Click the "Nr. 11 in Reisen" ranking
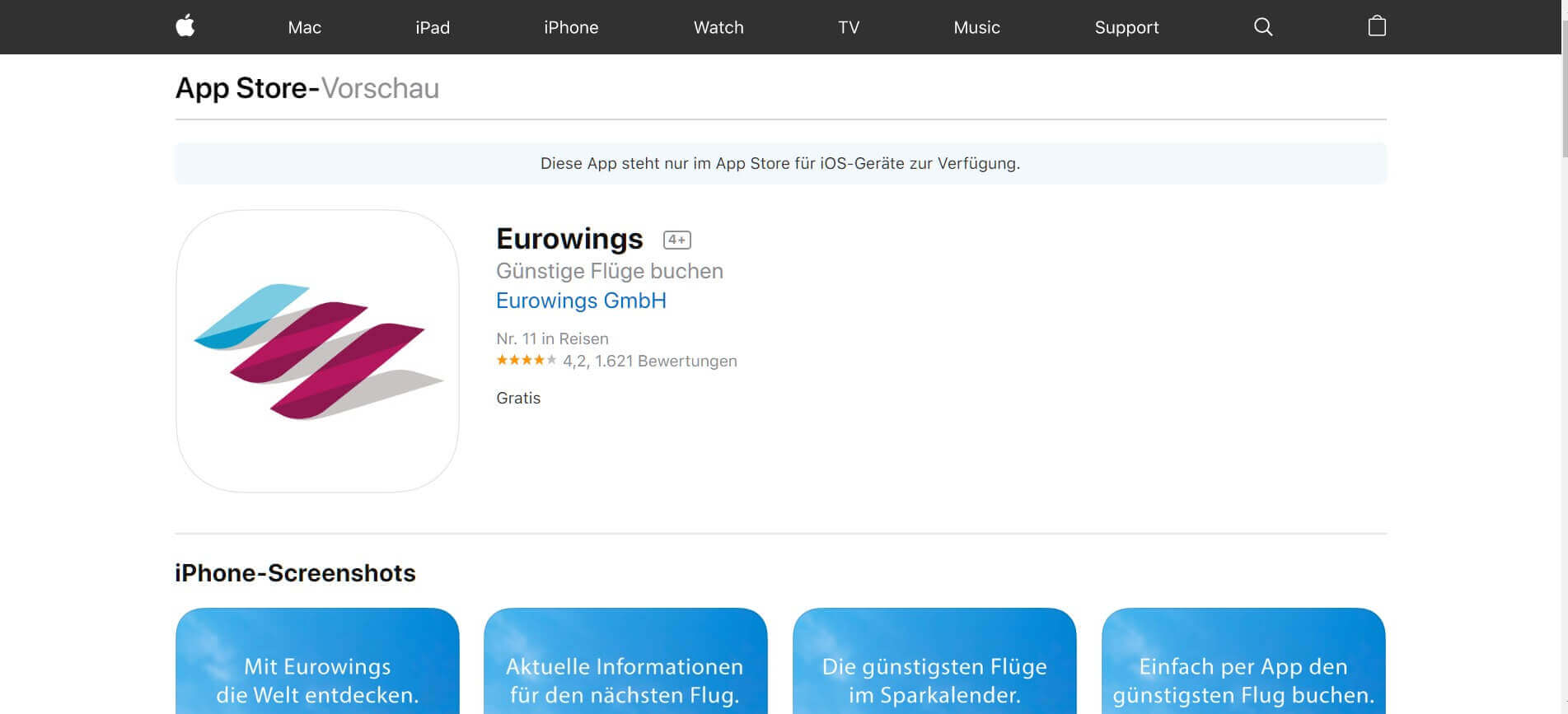 coord(552,338)
